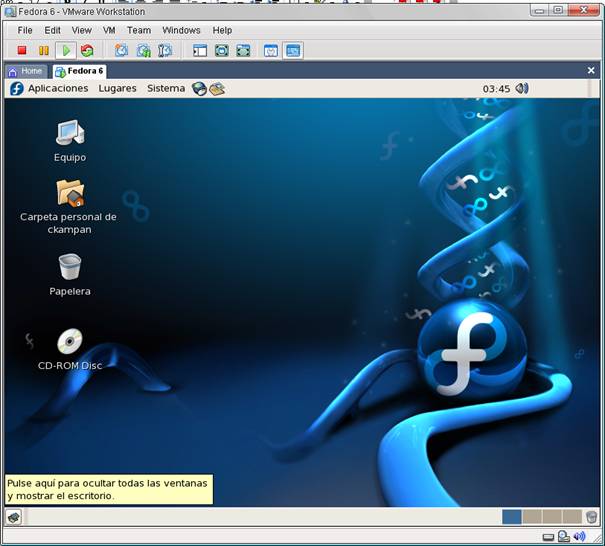Switch to the Home tab
605x546 pixels.
click(26, 71)
